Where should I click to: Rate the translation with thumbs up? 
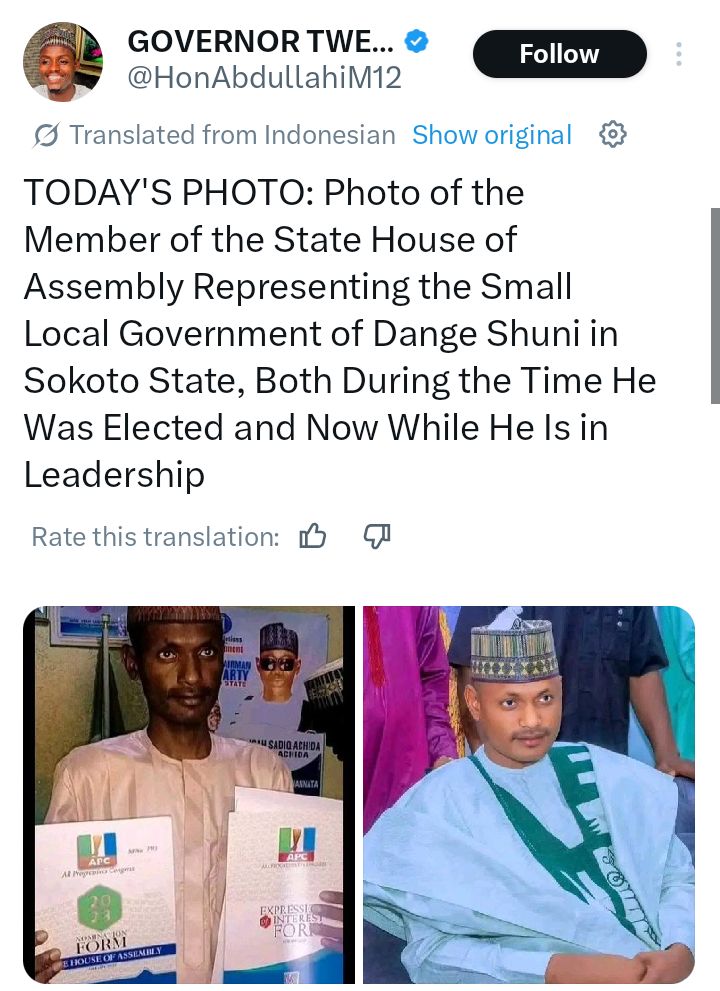[x=313, y=537]
